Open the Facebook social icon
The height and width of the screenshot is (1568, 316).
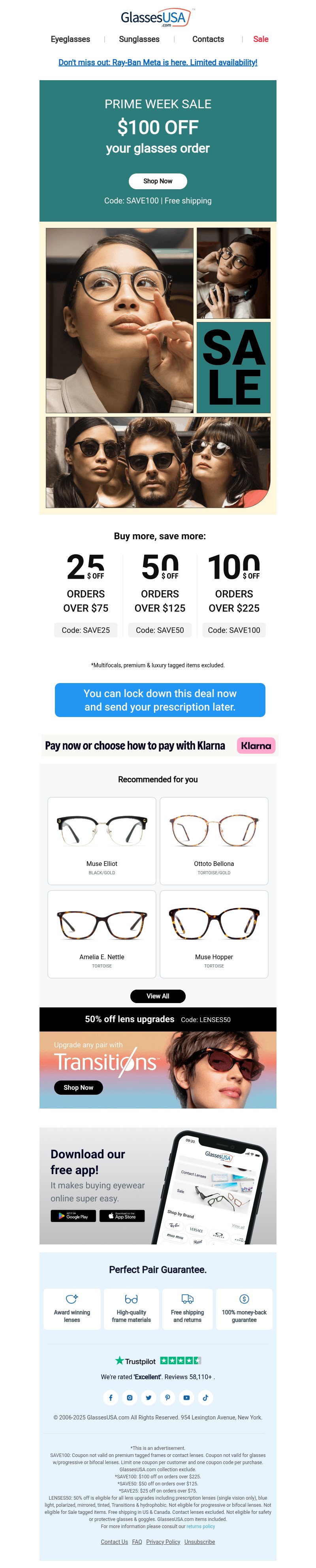tap(110, 1398)
